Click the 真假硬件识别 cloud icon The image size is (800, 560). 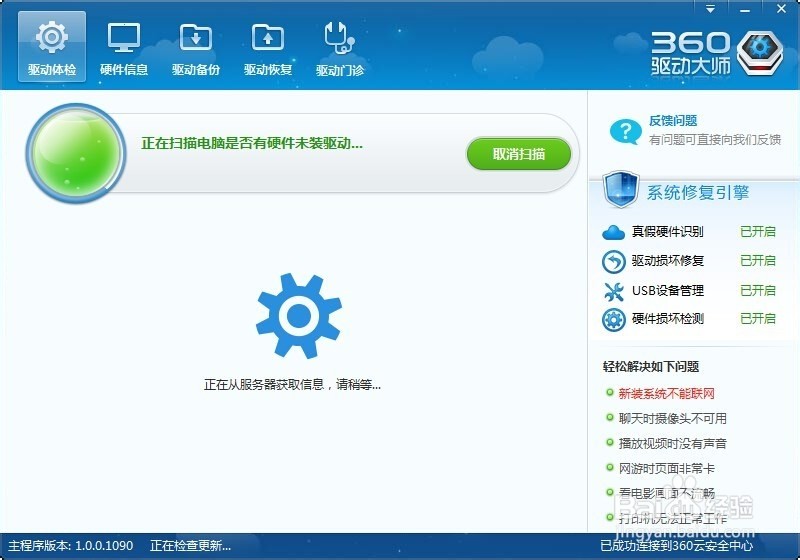pos(613,233)
